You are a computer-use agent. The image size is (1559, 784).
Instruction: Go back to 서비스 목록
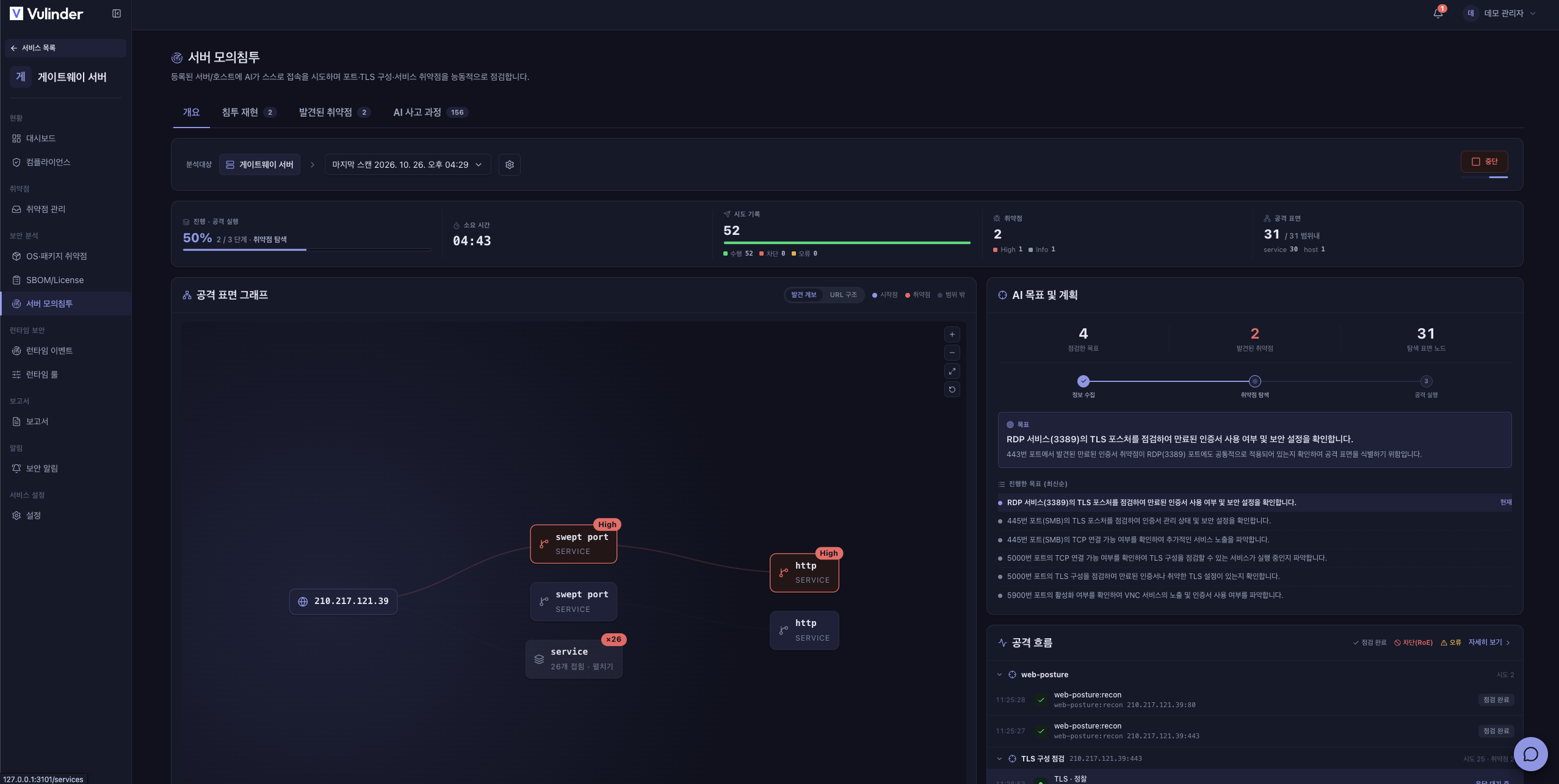pos(65,48)
